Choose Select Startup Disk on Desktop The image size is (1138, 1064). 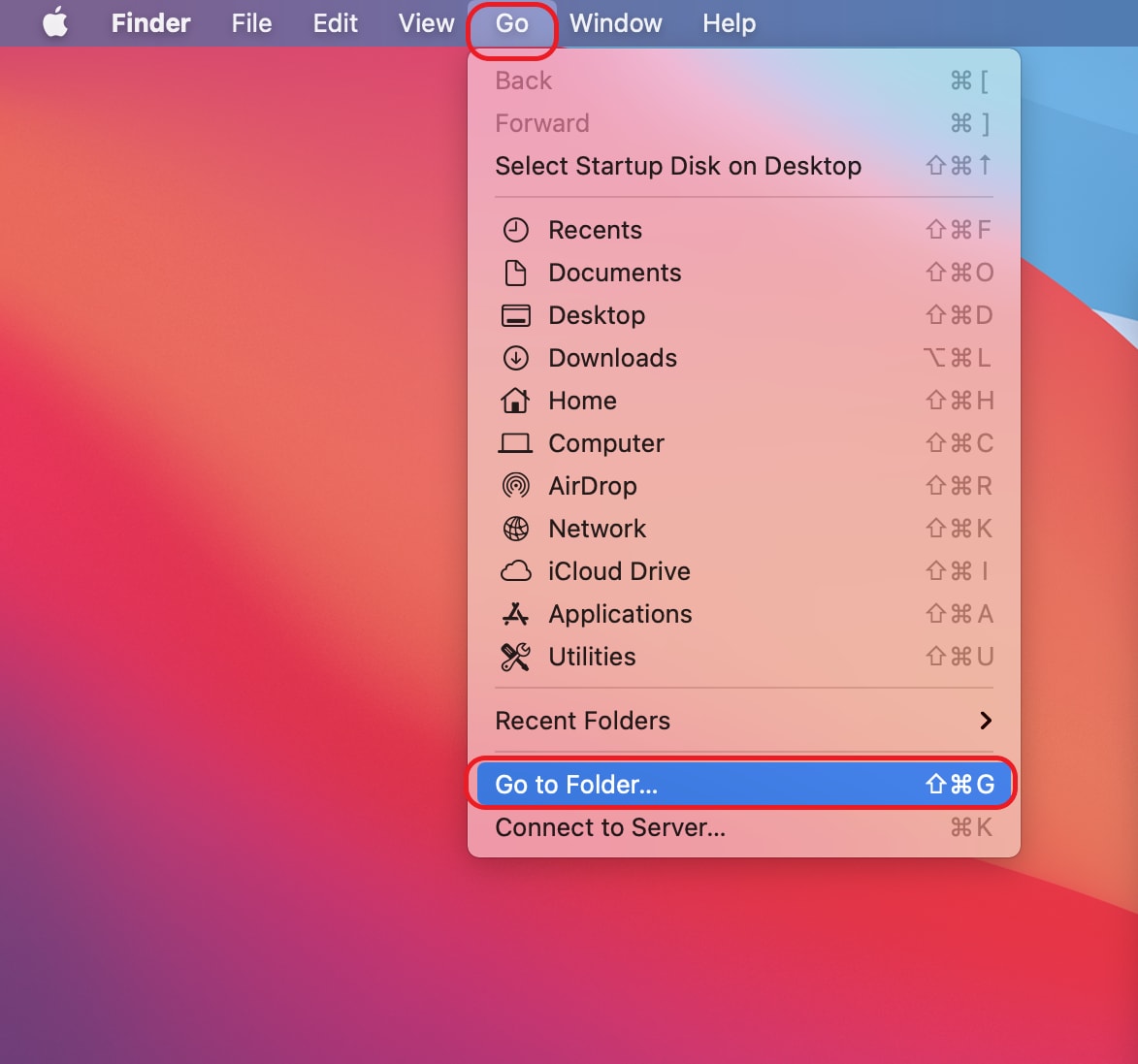(x=744, y=166)
